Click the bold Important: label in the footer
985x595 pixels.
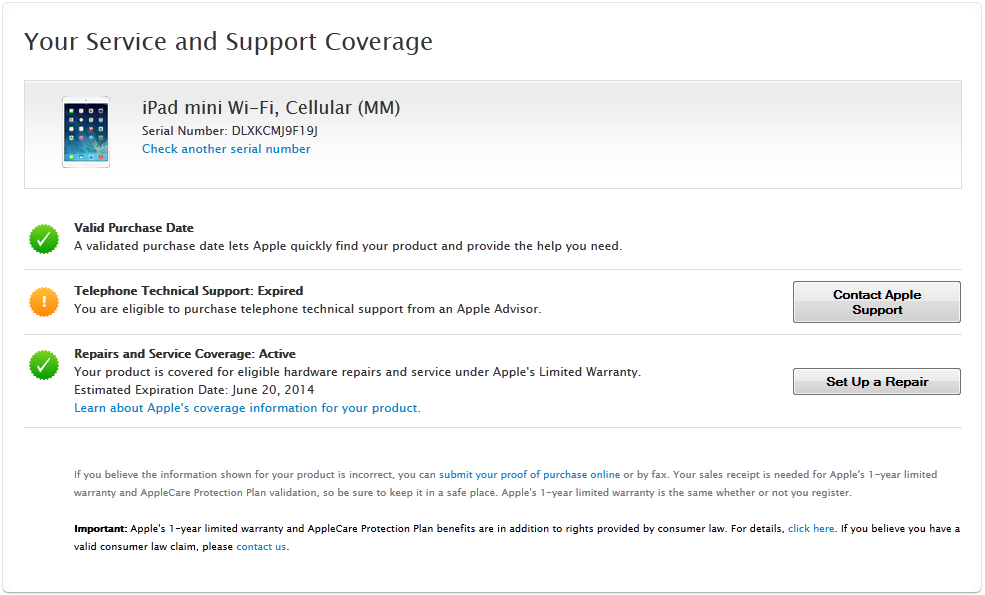point(100,529)
